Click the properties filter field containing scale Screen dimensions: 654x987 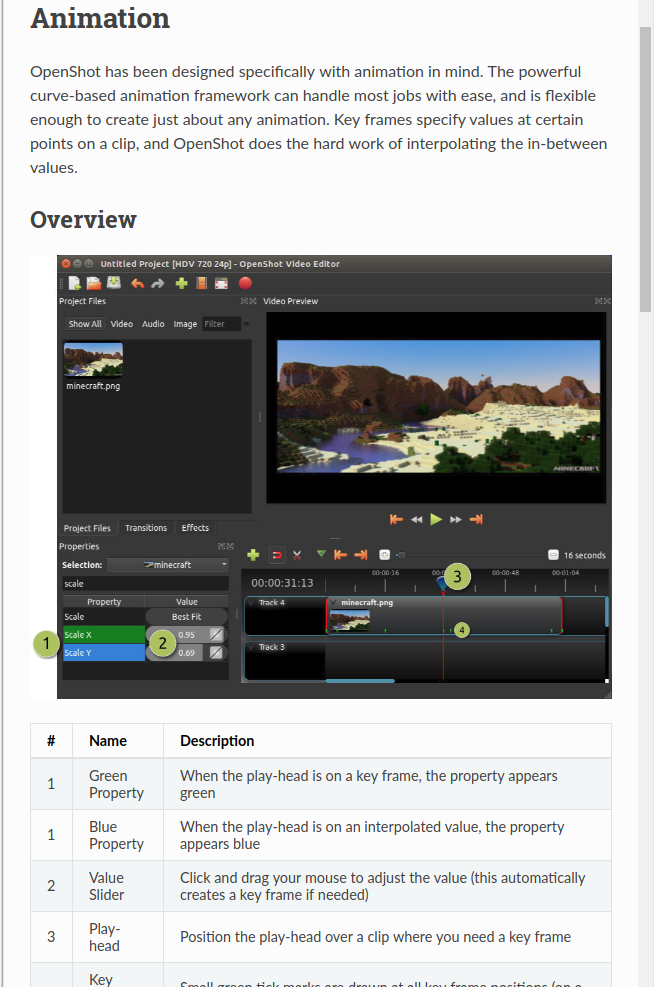[145, 584]
